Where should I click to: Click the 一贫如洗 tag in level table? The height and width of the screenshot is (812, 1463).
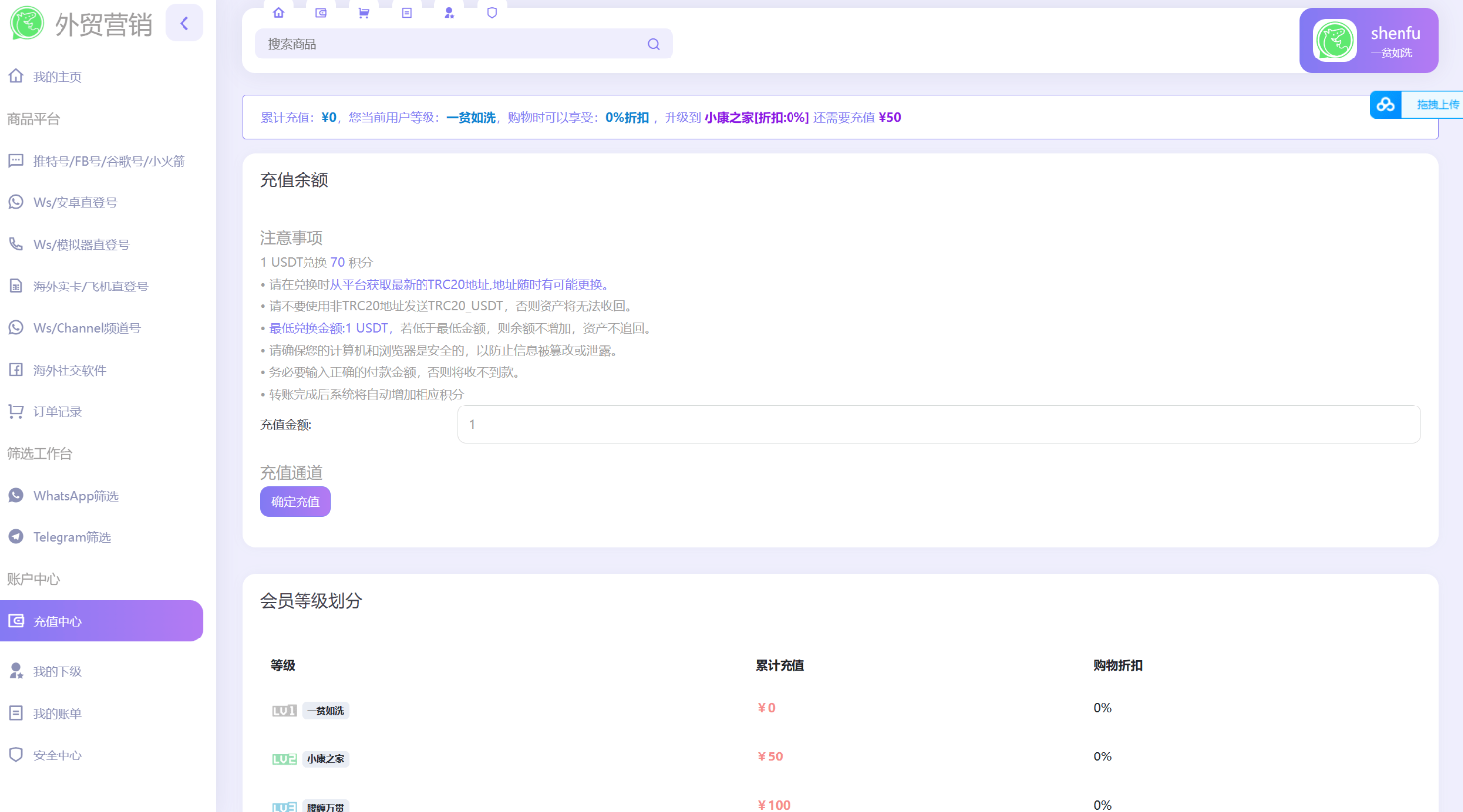(x=326, y=711)
